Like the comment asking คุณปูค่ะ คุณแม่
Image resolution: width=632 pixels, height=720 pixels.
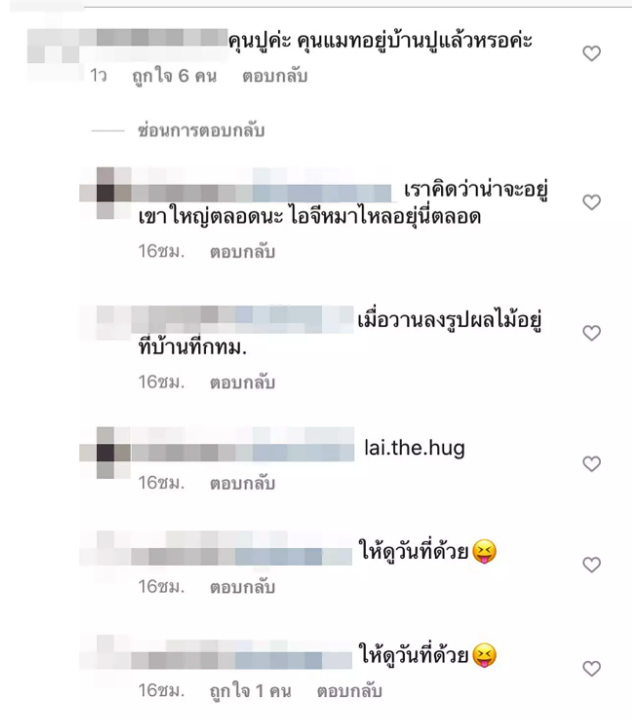tap(592, 53)
